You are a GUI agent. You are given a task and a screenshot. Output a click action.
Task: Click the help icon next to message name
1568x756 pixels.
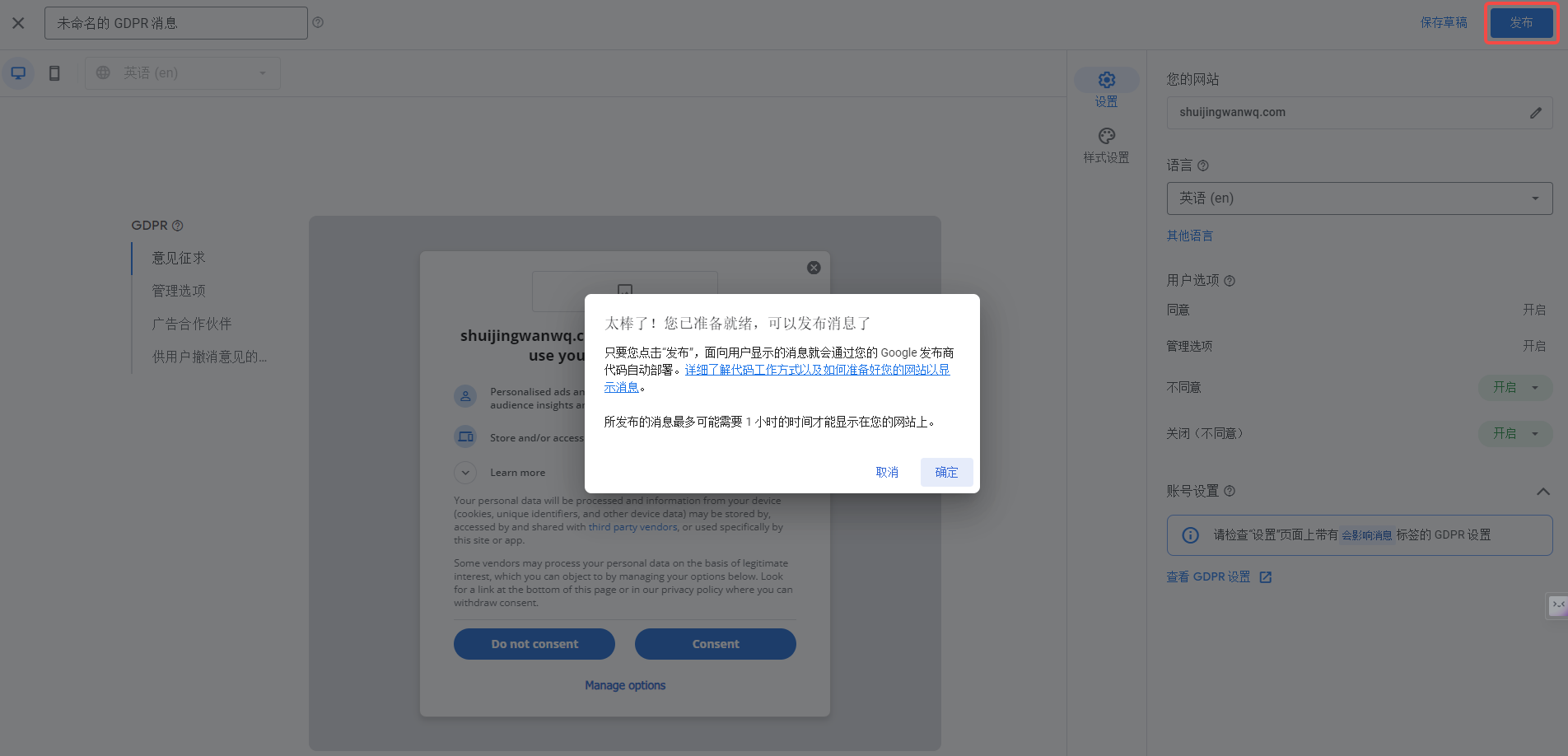tap(318, 23)
